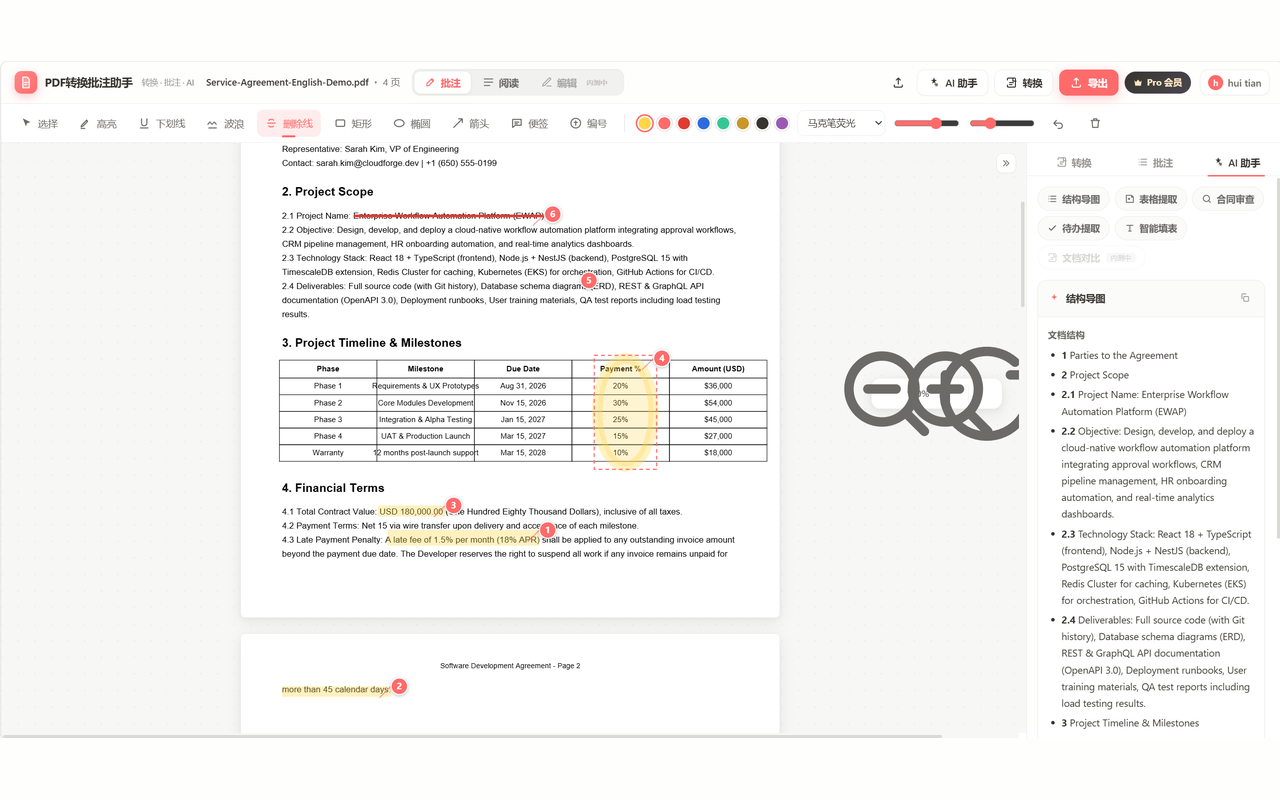Click the 转换 button in header
The height and width of the screenshot is (800, 1280).
[x=1024, y=83]
